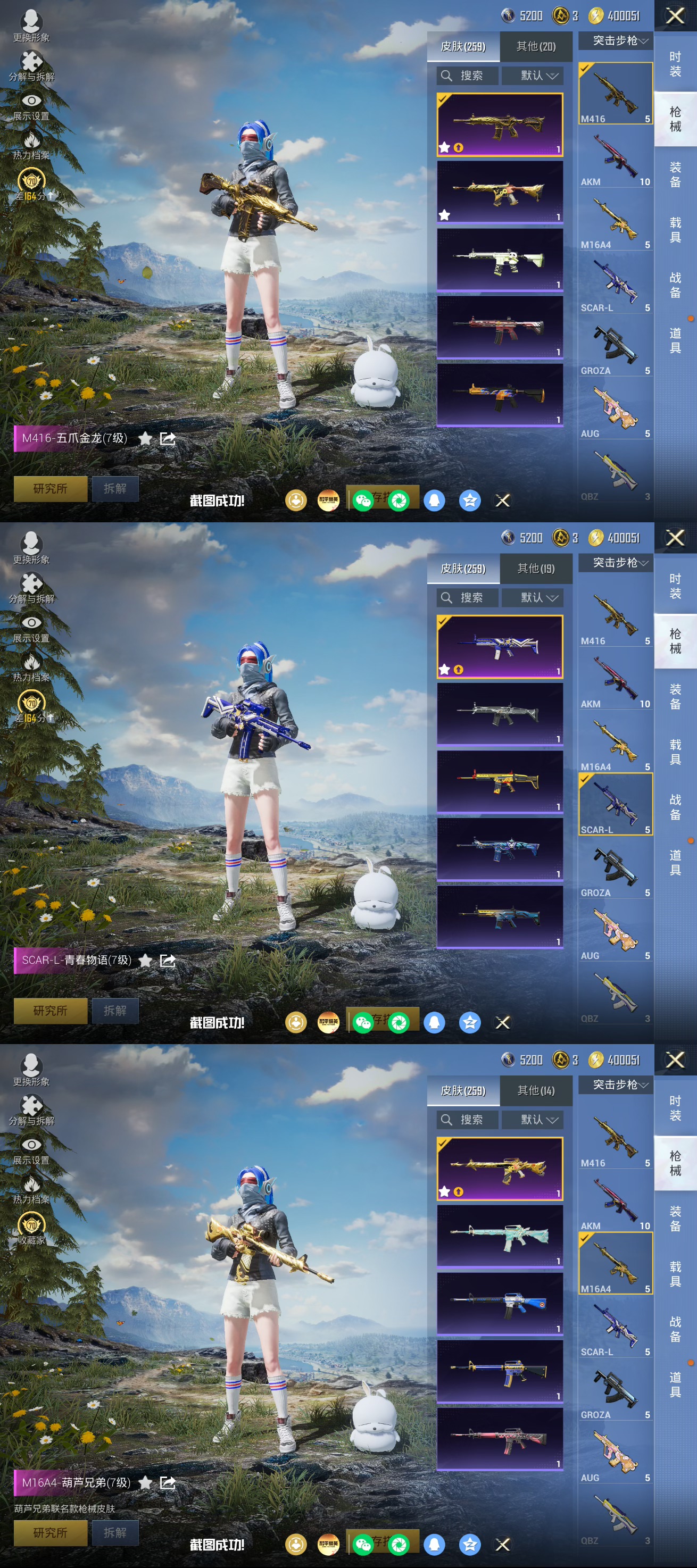Click 拆解 button on M16A4-葫芦兄弟 screen
Image resolution: width=697 pixels, height=1568 pixels.
[x=115, y=1533]
